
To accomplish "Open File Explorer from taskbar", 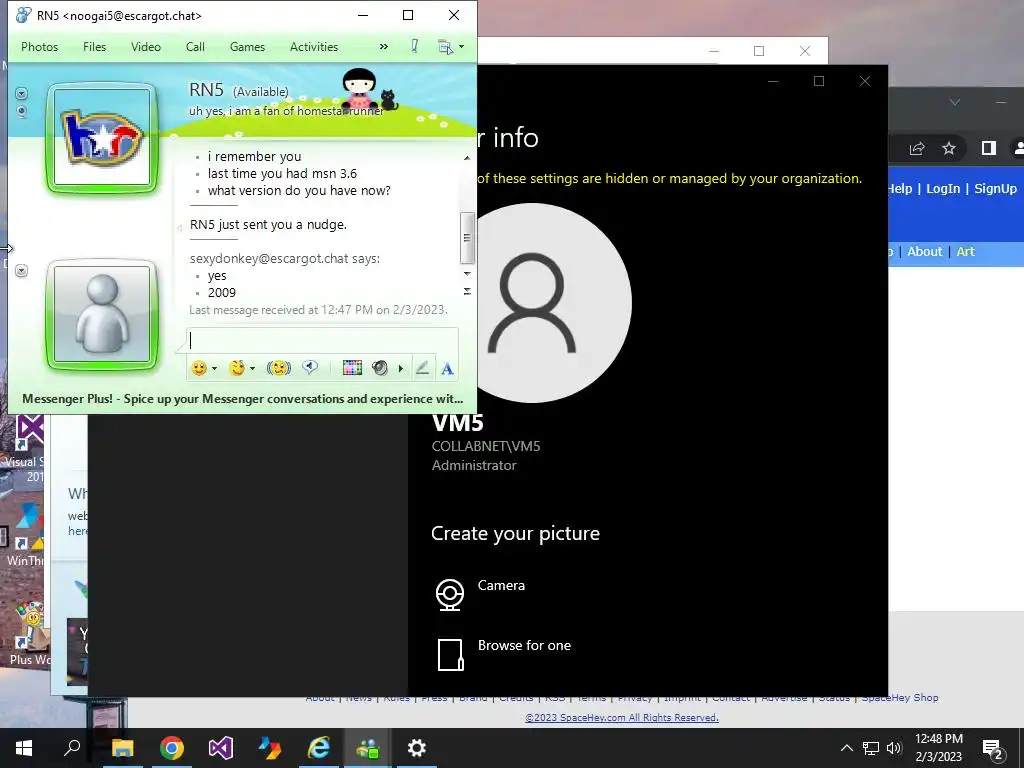I will click(122, 748).
